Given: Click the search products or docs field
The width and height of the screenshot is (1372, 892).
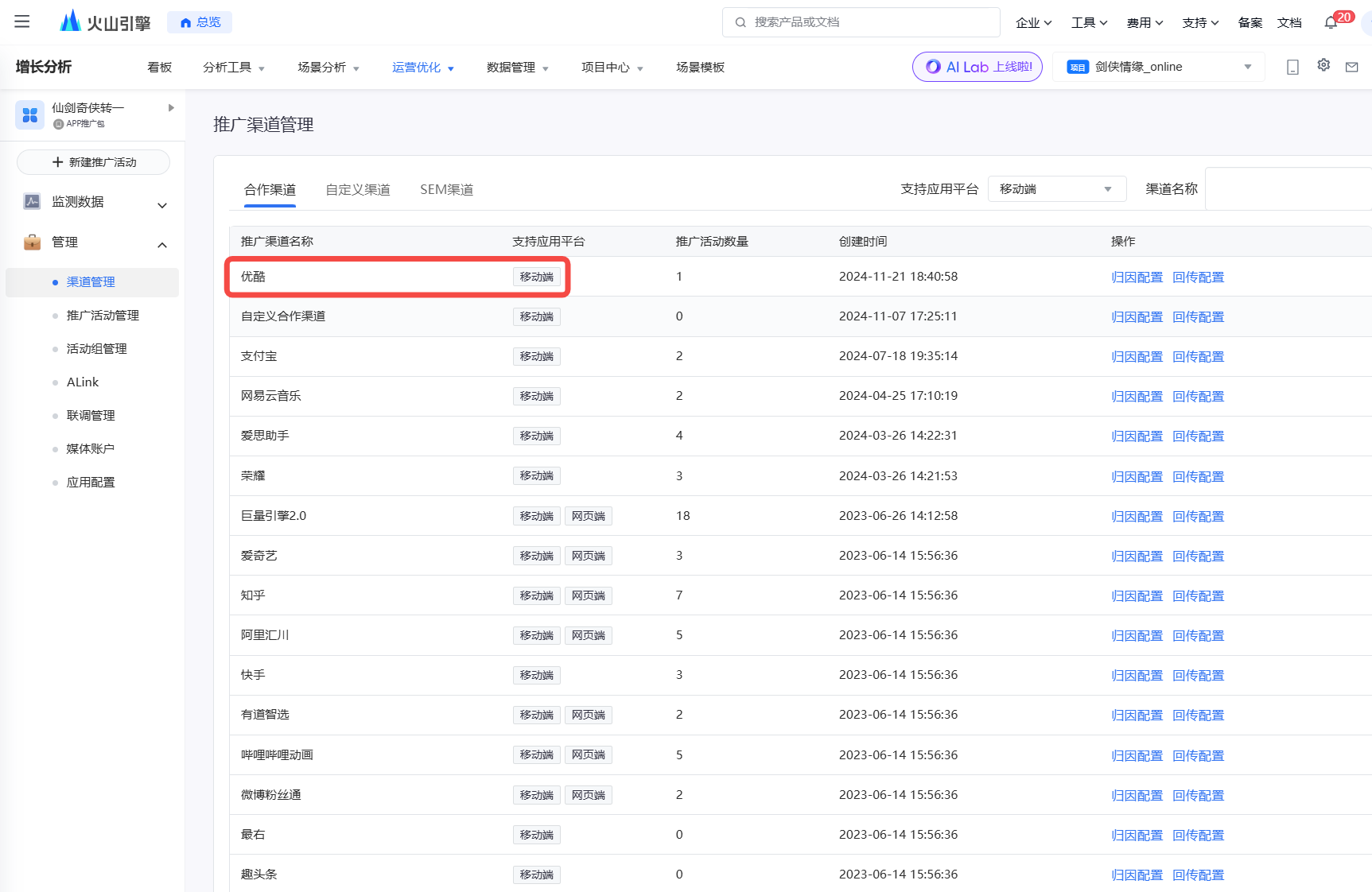Looking at the screenshot, I should pyautogui.click(x=861, y=22).
